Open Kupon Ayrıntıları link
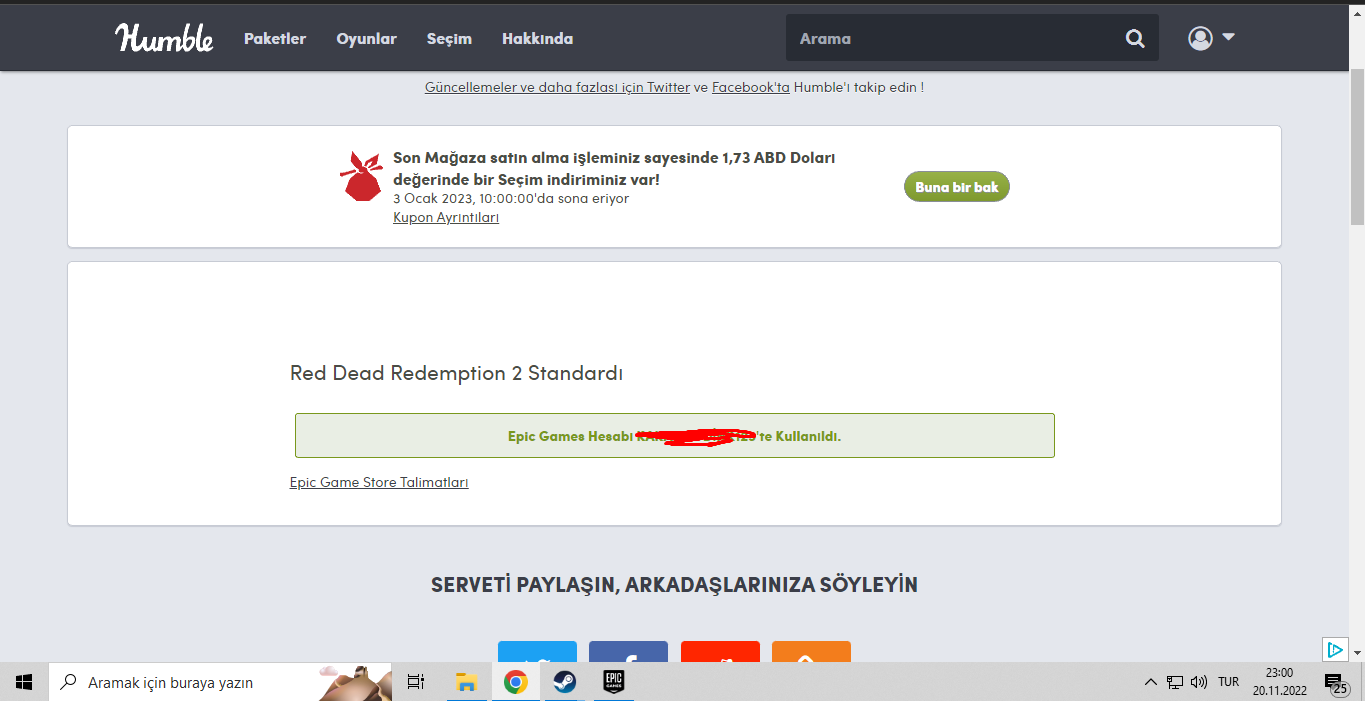Image resolution: width=1365 pixels, height=701 pixels. [x=446, y=217]
